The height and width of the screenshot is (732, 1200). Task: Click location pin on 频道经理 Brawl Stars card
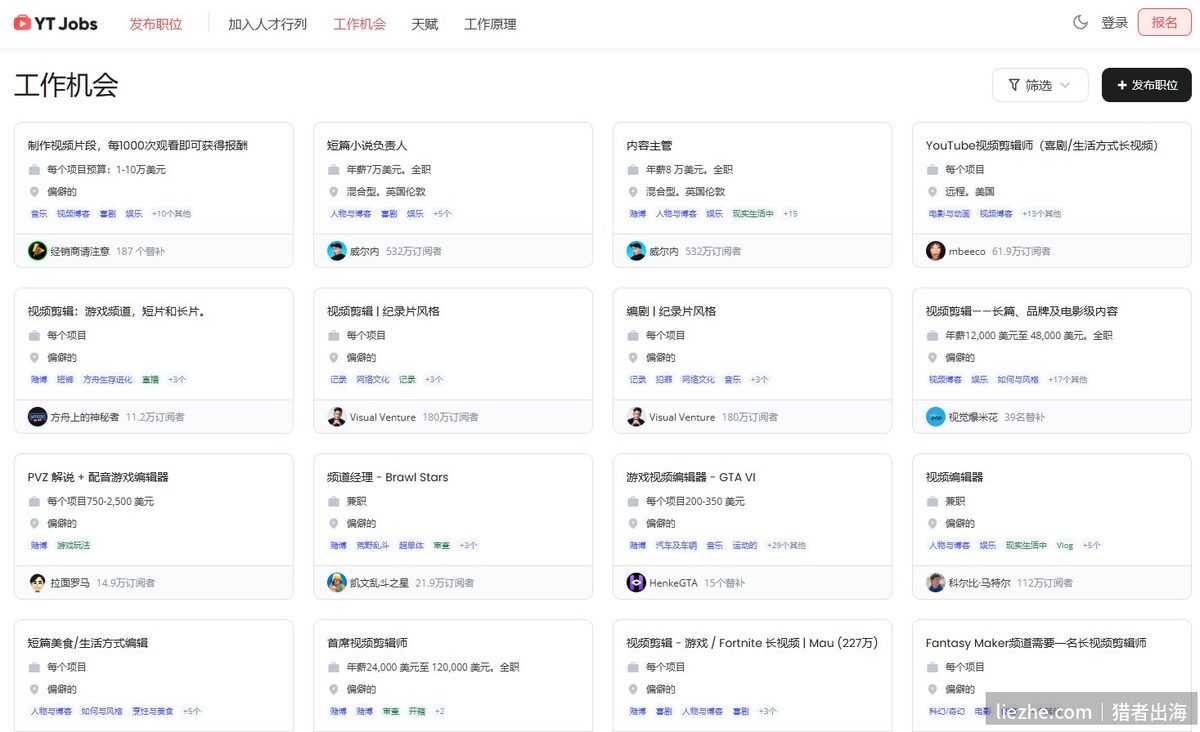334,524
